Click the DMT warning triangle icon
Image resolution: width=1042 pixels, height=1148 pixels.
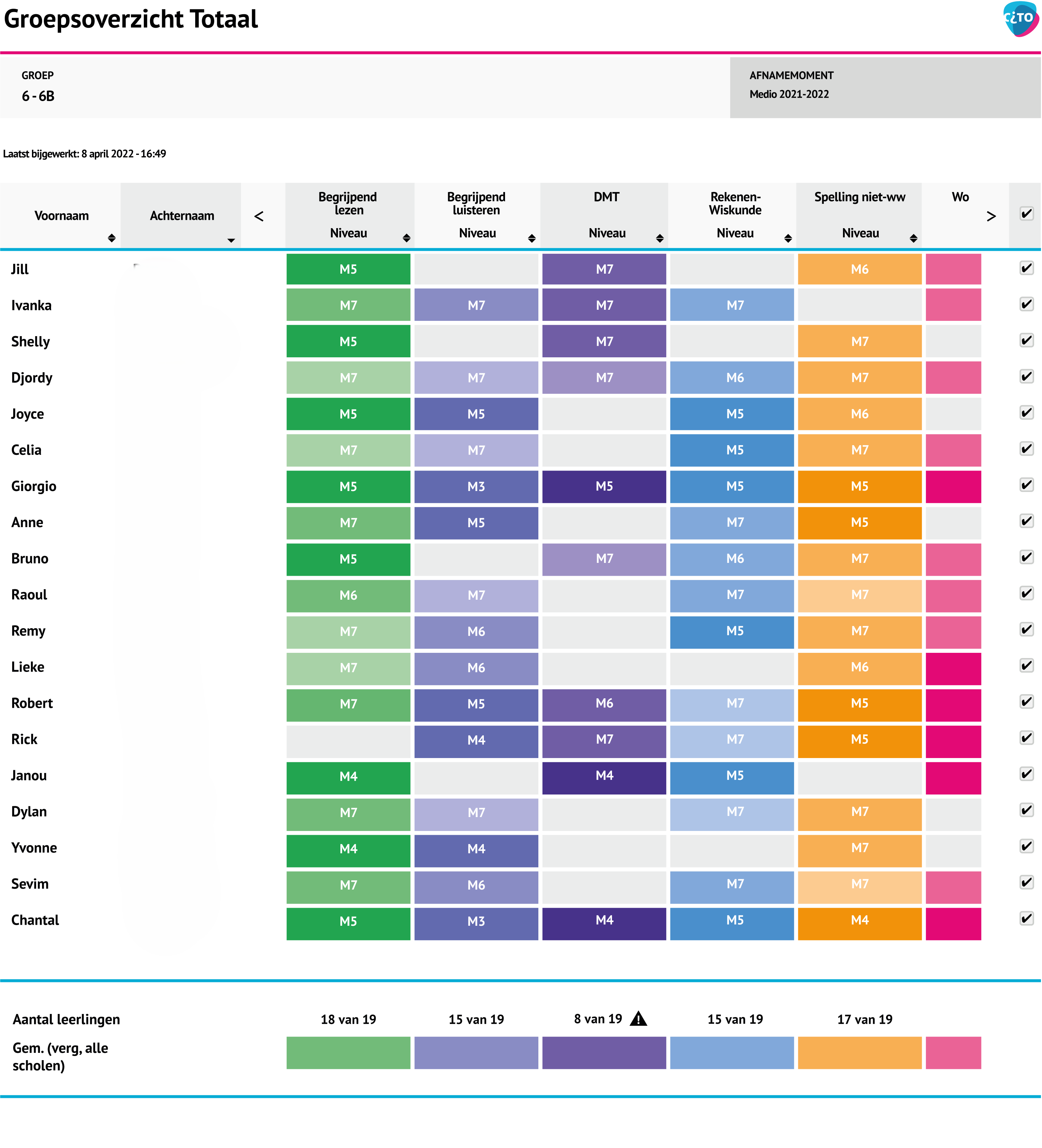[639, 1019]
